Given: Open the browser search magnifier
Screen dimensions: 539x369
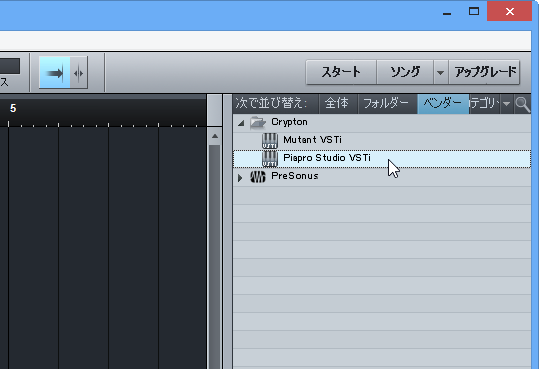Looking at the screenshot, I should click(522, 104).
